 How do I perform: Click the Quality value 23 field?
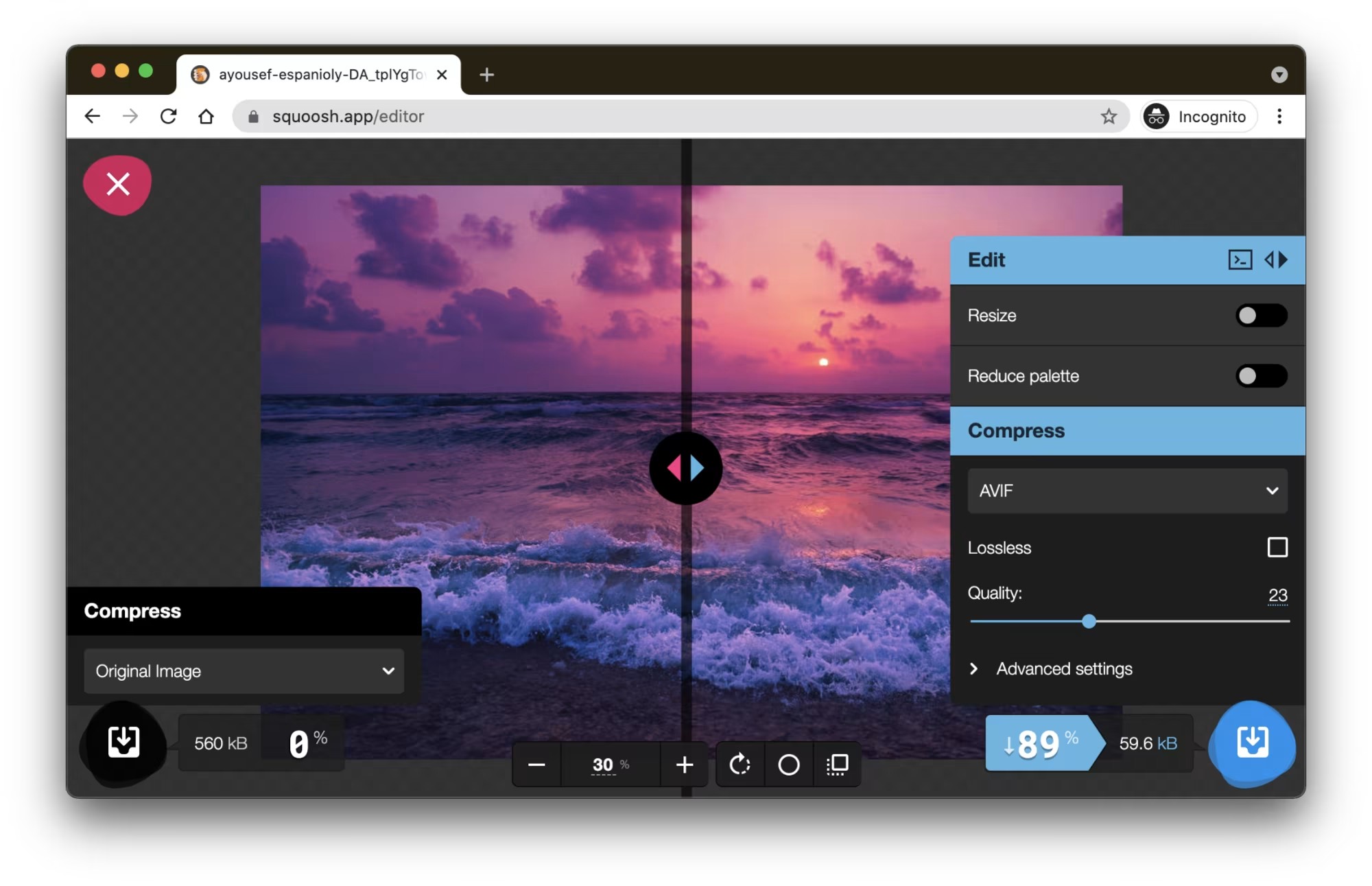1277,594
